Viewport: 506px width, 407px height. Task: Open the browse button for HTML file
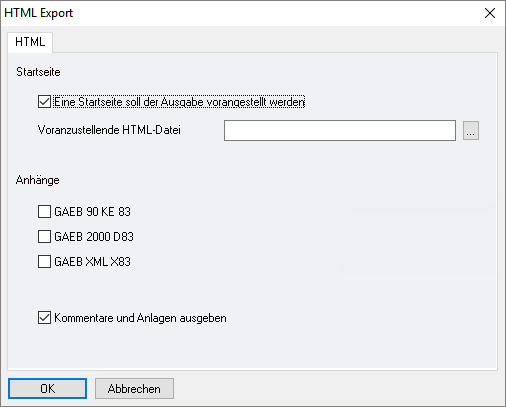pyautogui.click(x=471, y=131)
